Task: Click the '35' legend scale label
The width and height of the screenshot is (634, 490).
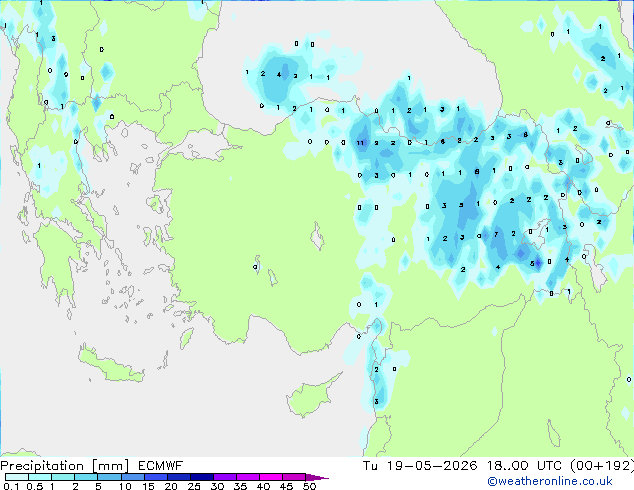Action: tap(240, 486)
